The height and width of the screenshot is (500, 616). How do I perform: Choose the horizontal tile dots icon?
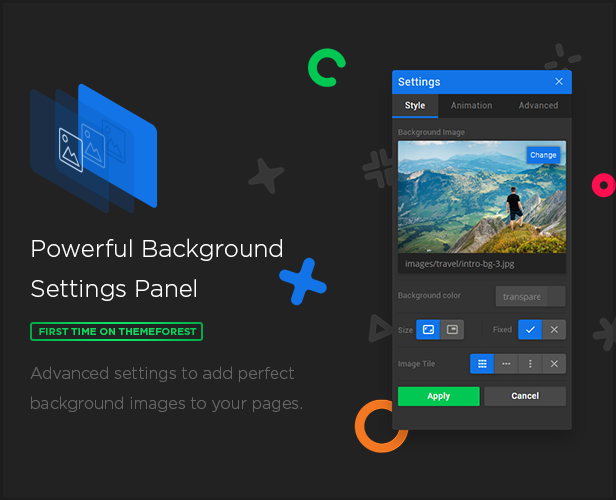[506, 364]
